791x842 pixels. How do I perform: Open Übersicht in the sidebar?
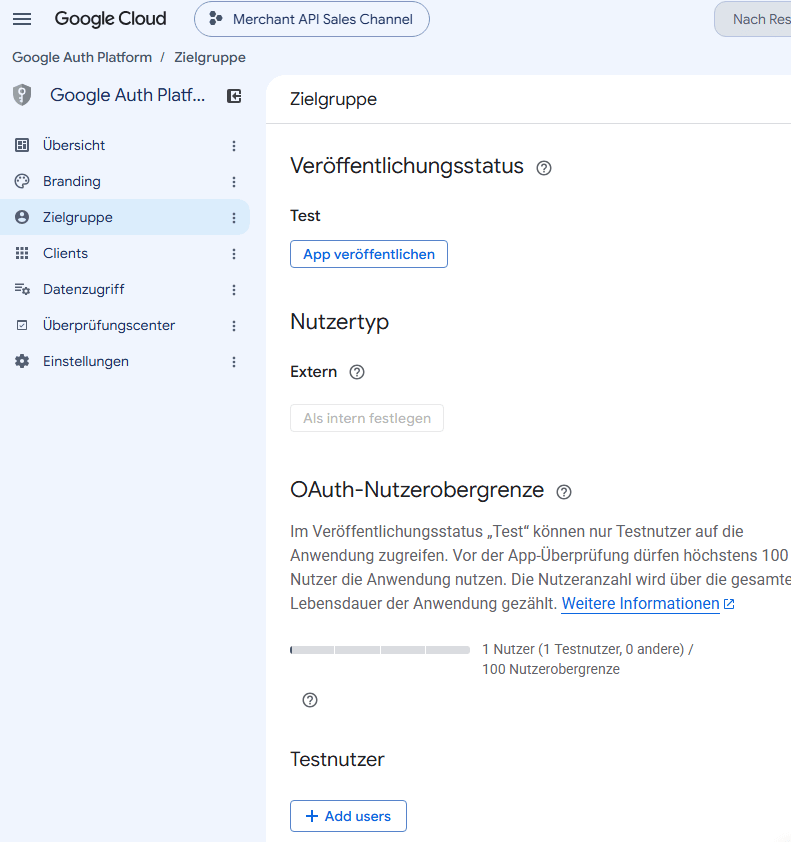point(74,146)
